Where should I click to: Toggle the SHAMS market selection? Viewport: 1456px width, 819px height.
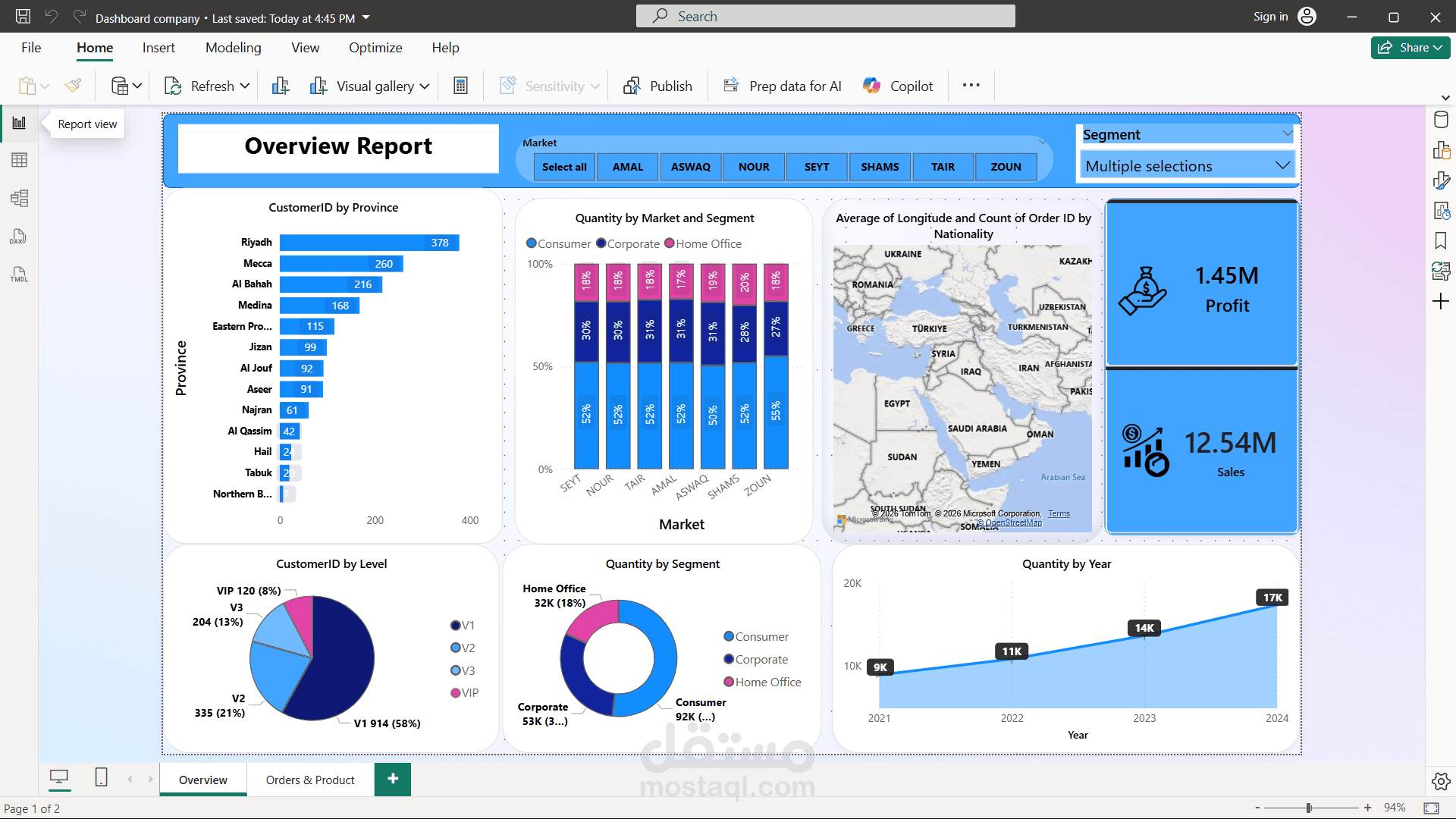pyautogui.click(x=880, y=167)
